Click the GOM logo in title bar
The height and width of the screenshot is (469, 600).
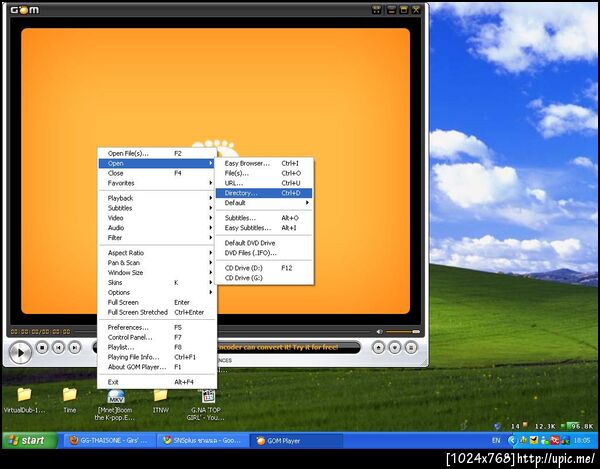24,10
